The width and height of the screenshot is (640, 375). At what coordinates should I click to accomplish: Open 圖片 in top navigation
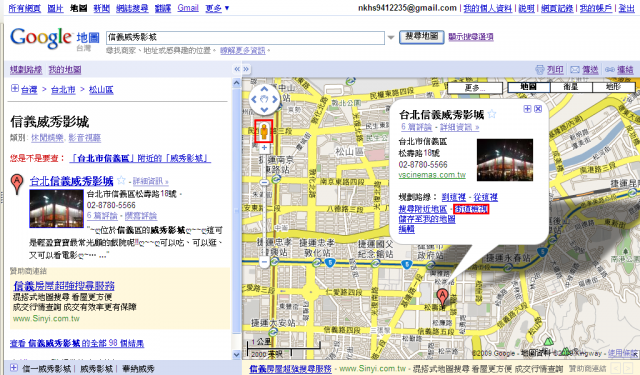55,8
